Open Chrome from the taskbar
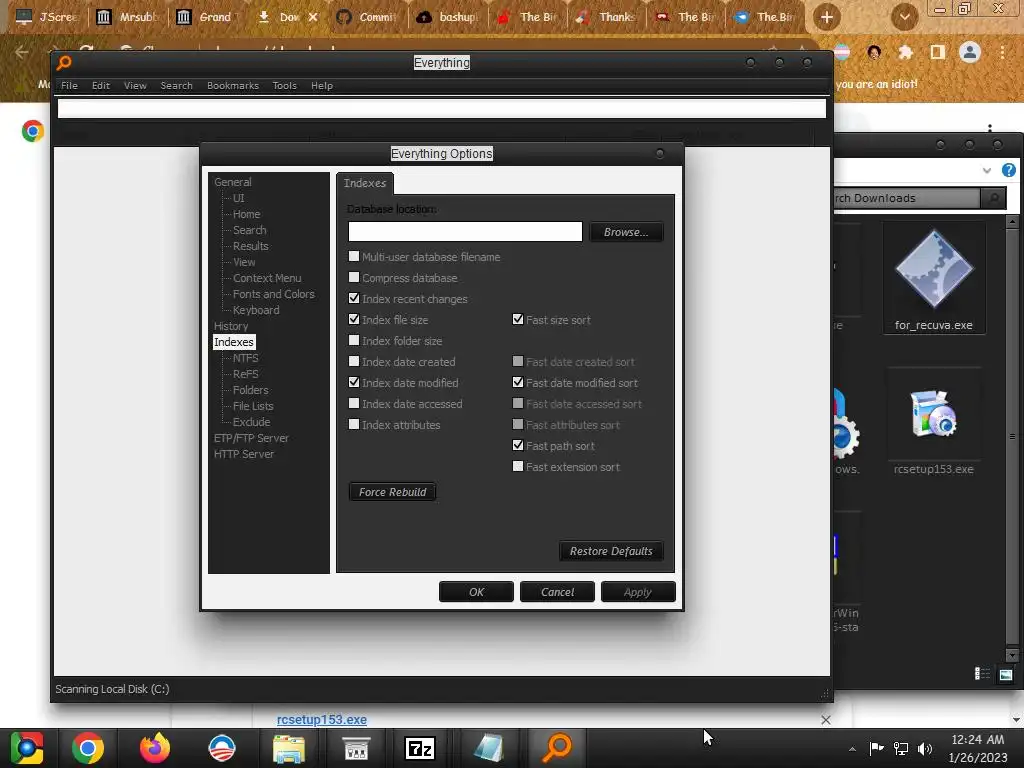 click(x=88, y=748)
